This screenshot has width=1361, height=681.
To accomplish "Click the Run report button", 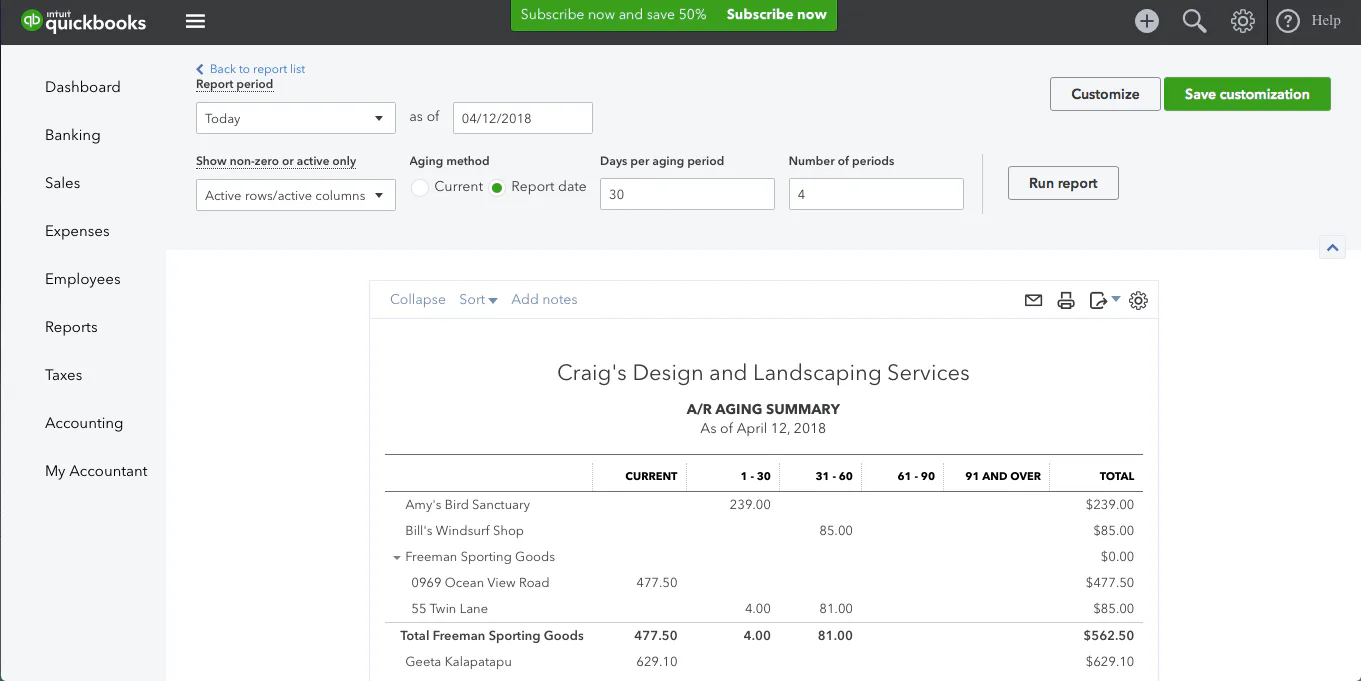I will pos(1063,183).
